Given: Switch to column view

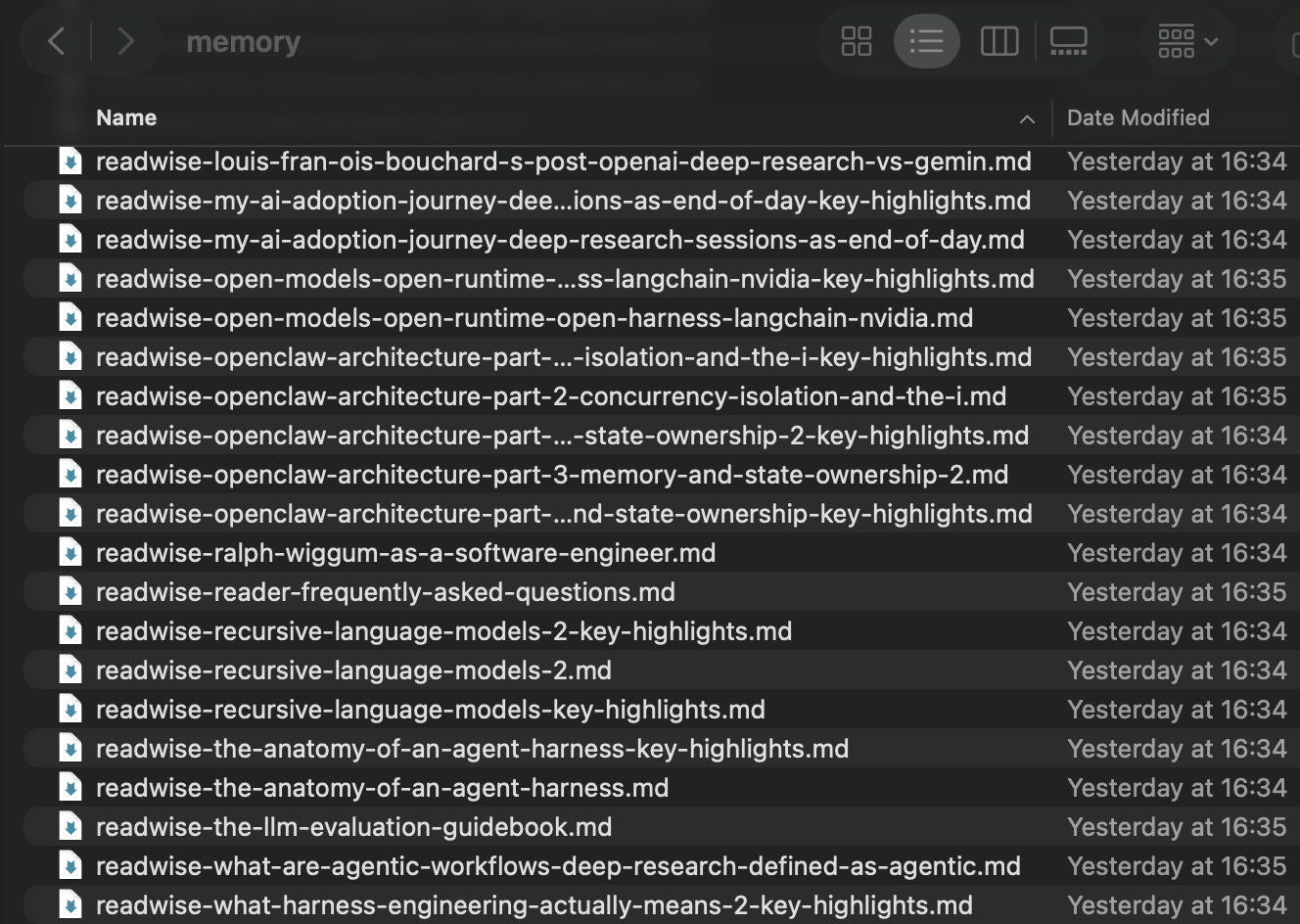Looking at the screenshot, I should tap(998, 41).
